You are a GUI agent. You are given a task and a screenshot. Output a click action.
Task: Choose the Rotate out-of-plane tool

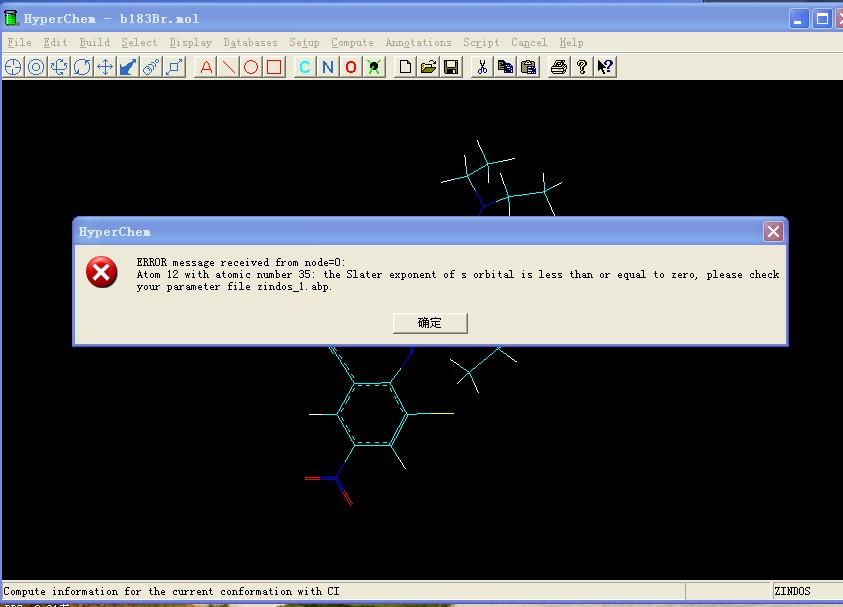click(x=59, y=67)
